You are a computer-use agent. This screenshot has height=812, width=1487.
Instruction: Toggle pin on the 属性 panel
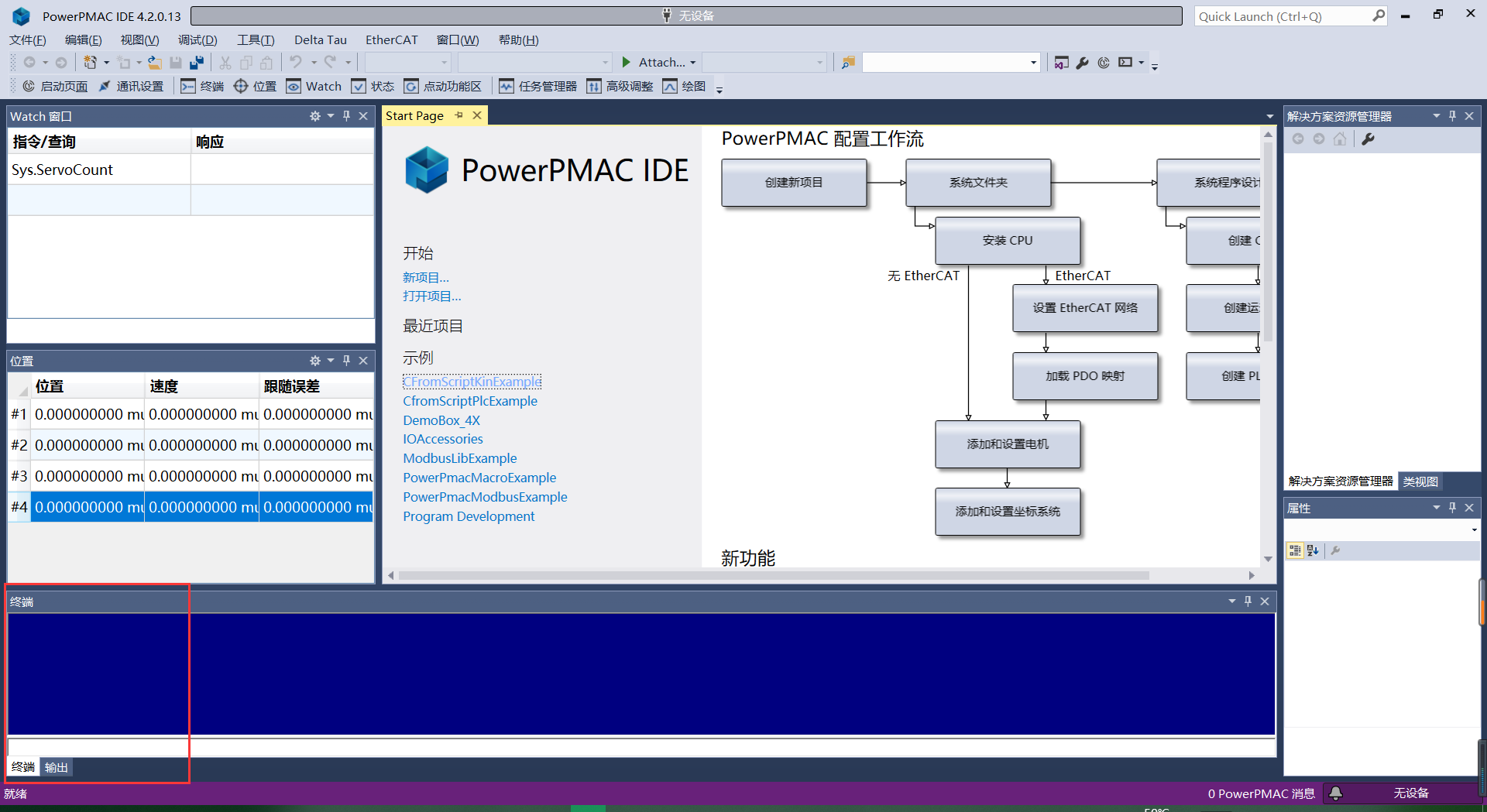coord(1452,508)
